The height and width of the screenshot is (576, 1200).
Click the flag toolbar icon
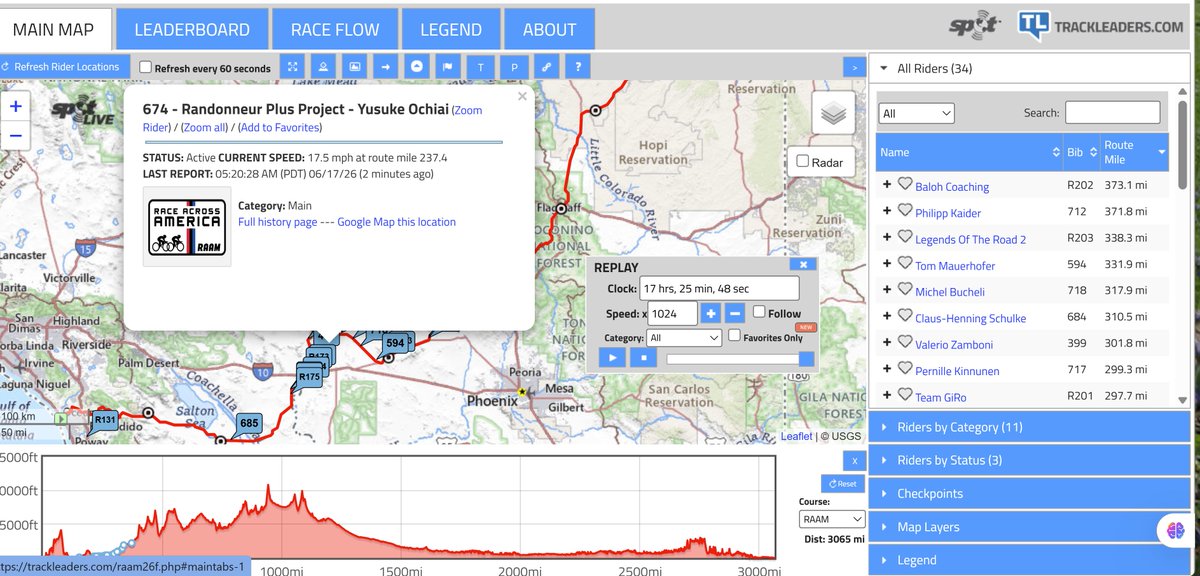pos(448,67)
